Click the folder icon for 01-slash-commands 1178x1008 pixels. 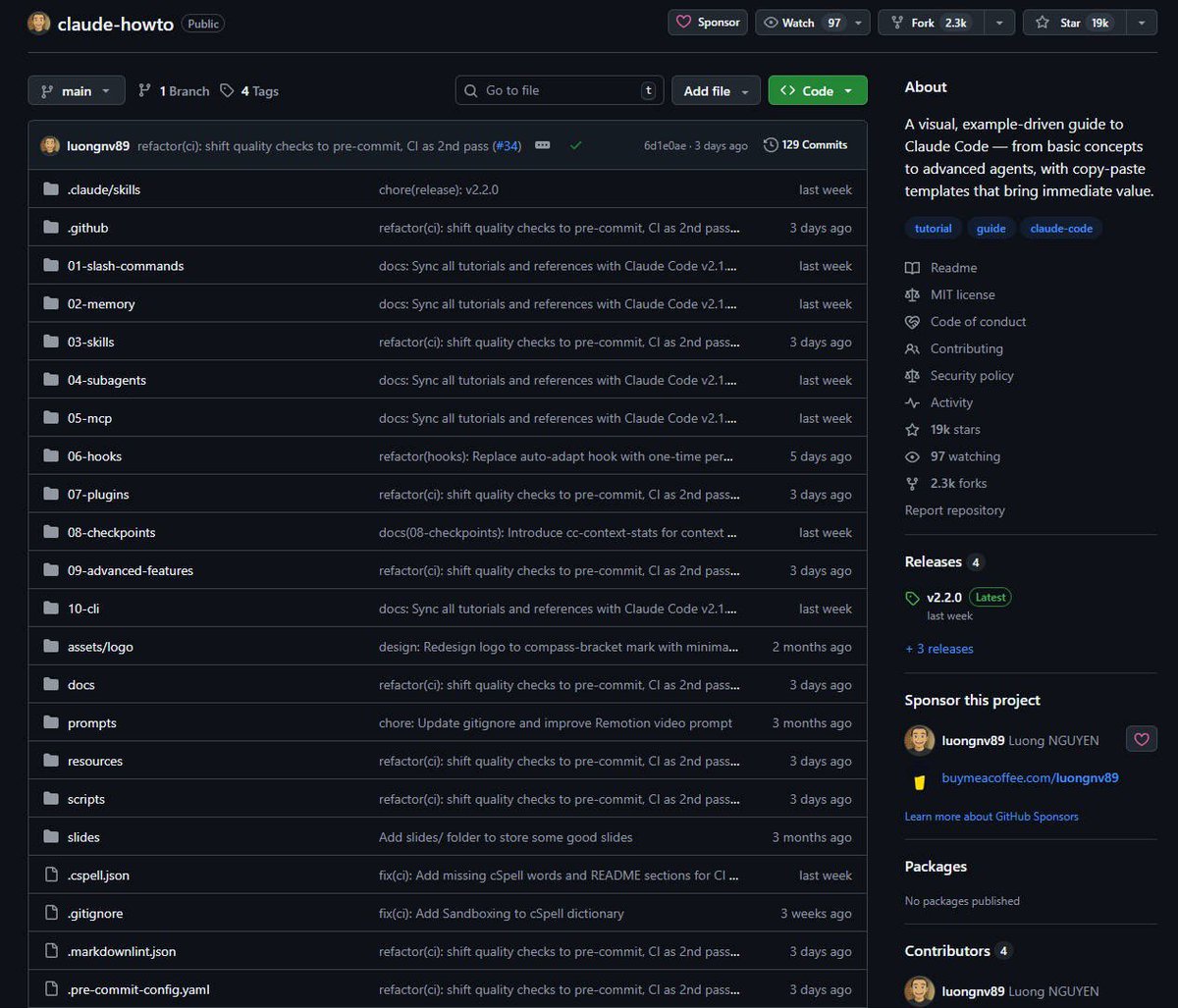[51, 266]
